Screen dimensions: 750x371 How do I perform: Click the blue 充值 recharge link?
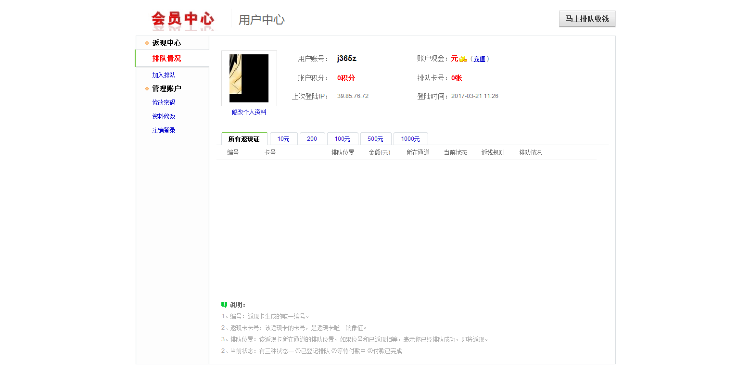click(479, 59)
